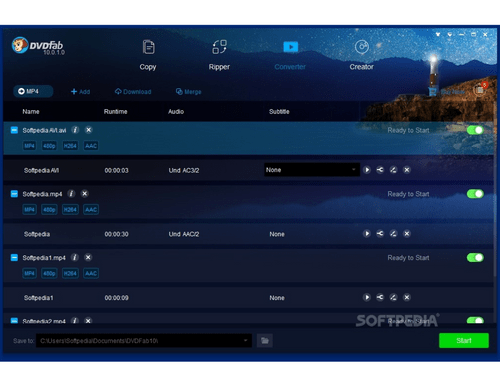Click the MP4 tag under Softpedia.mp4
This screenshot has height=375, width=500.
pyautogui.click(x=29, y=209)
